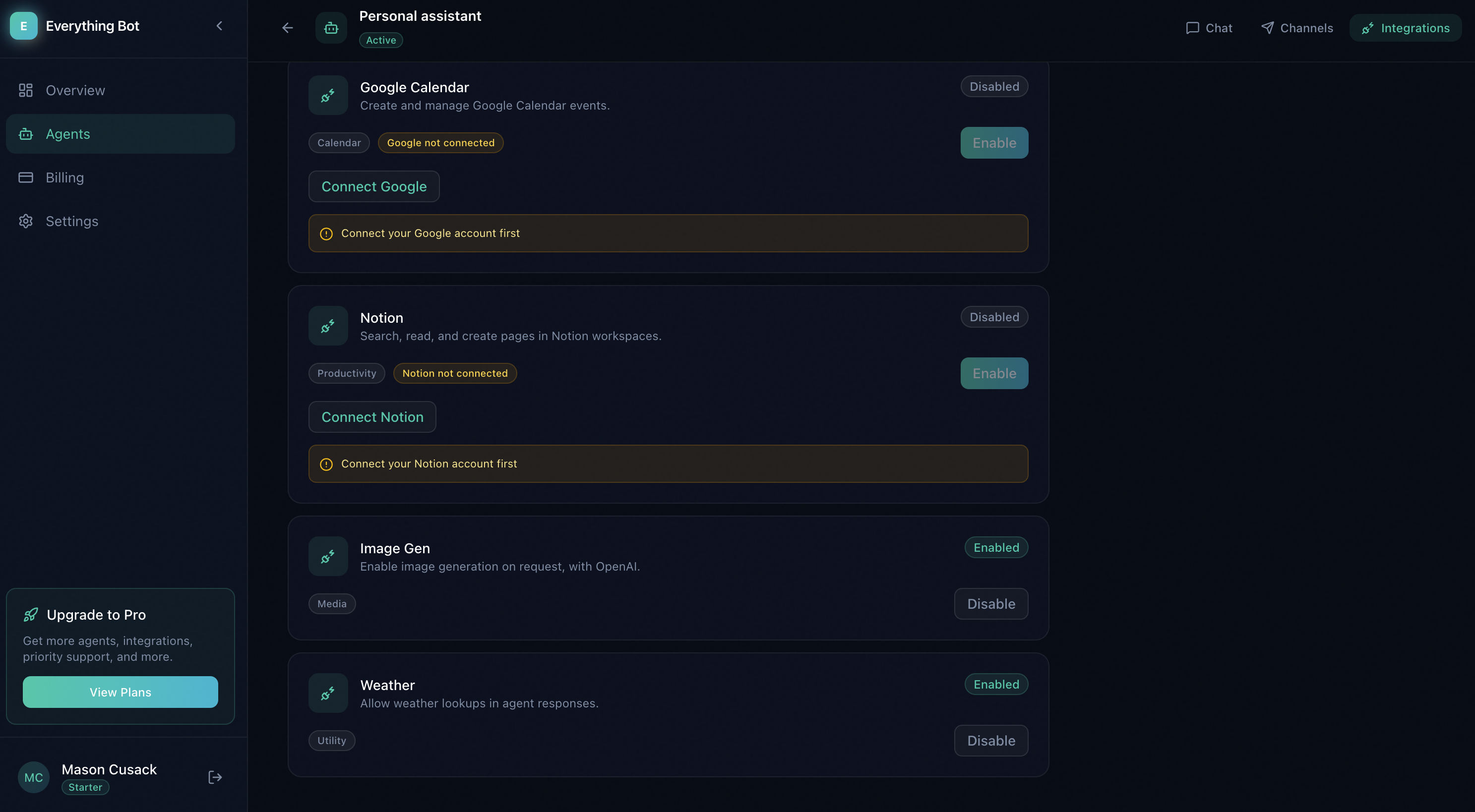The height and width of the screenshot is (812, 1475).
Task: Switch to the Chat tab
Action: click(1209, 27)
